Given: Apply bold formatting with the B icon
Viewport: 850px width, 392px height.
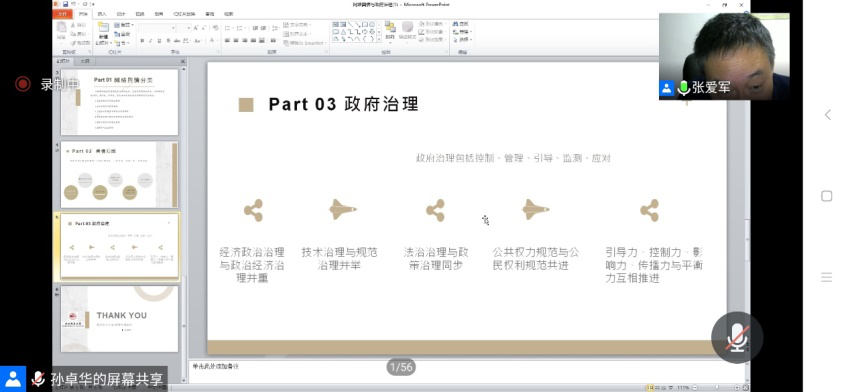Looking at the screenshot, I should pyautogui.click(x=142, y=41).
